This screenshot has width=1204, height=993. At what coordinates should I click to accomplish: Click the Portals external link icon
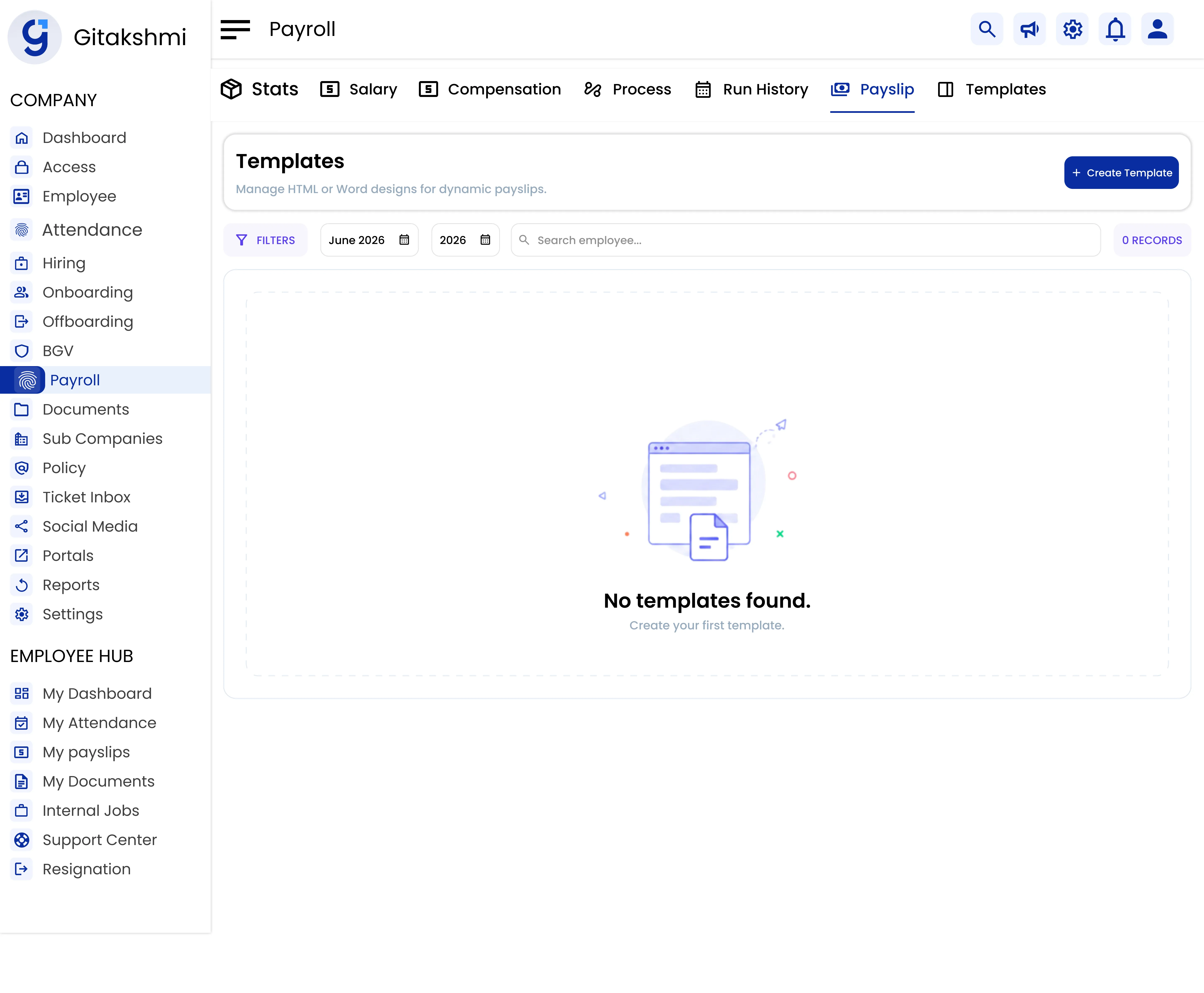pyautogui.click(x=22, y=555)
